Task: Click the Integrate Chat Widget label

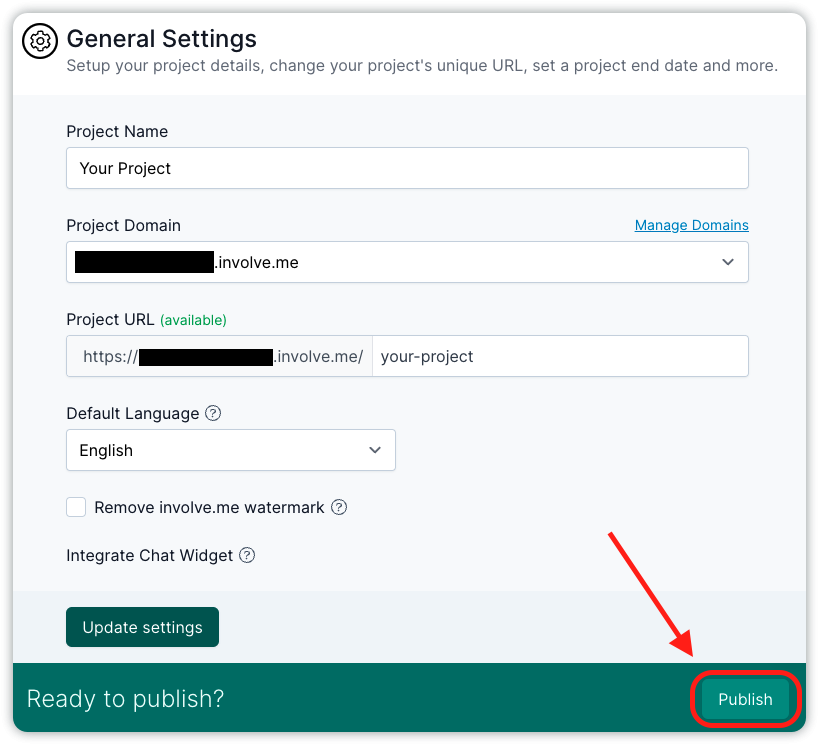Action: (149, 555)
